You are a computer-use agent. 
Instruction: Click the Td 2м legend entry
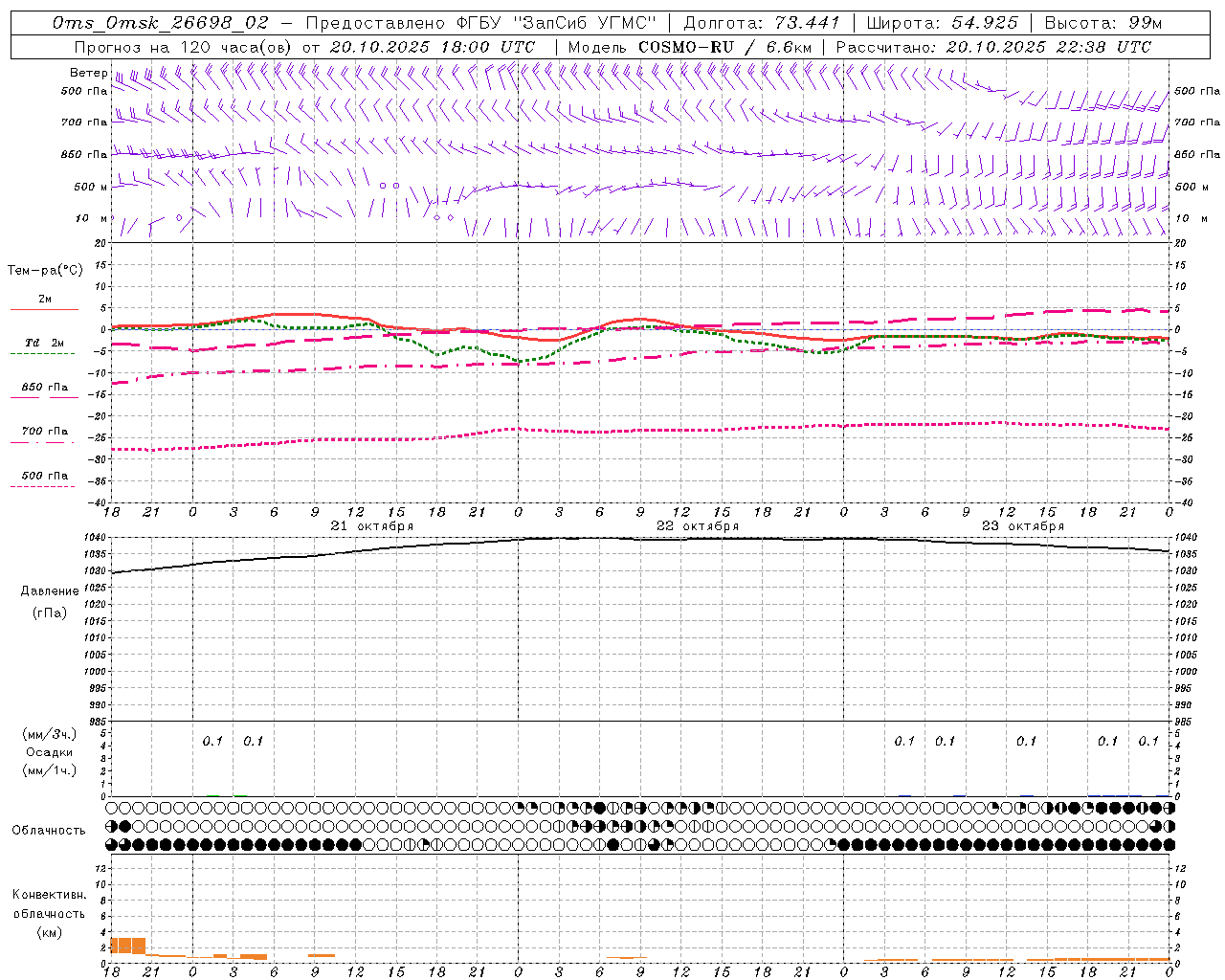click(x=44, y=343)
